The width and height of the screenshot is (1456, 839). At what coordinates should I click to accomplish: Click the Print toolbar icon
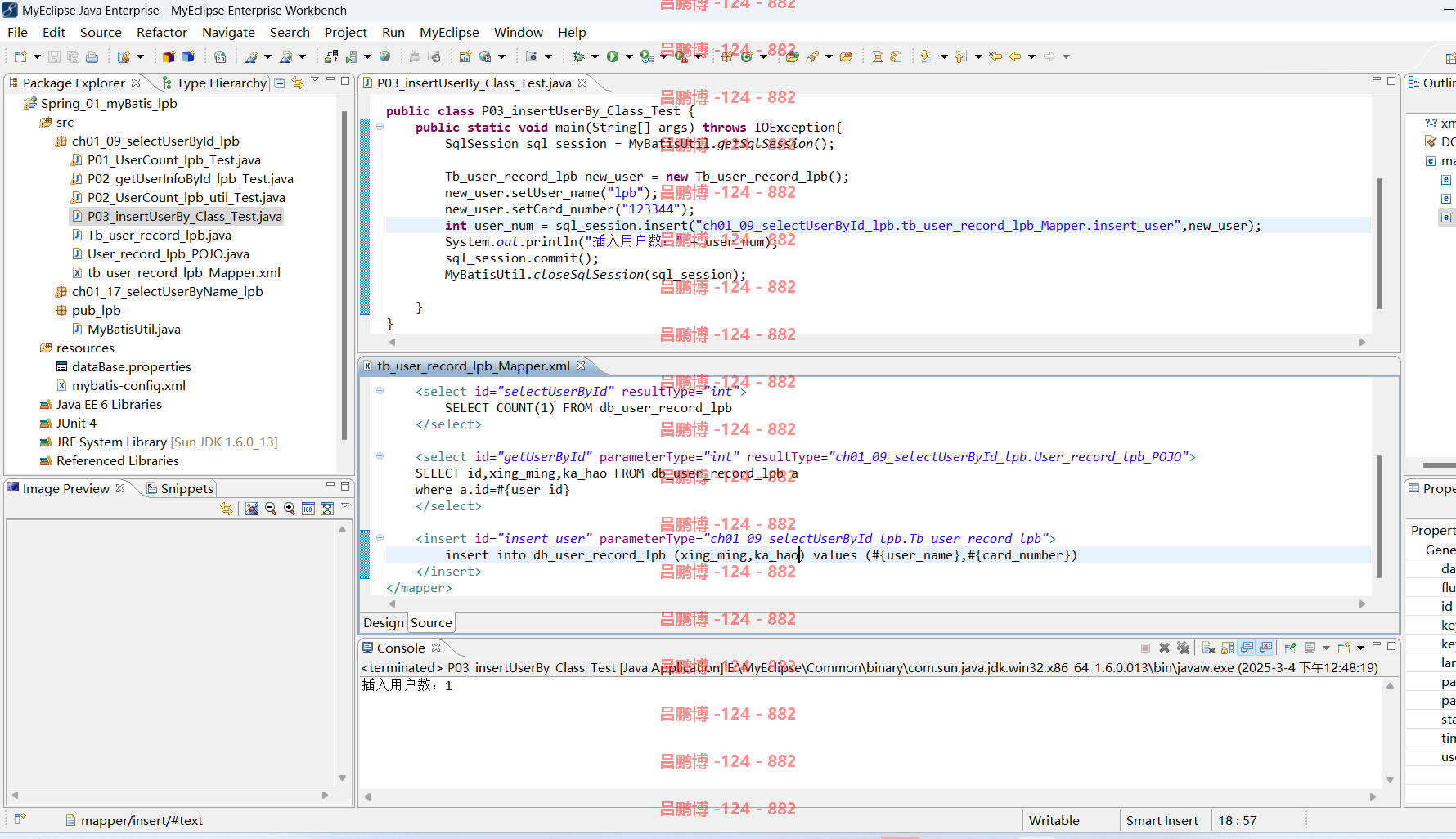point(92,56)
